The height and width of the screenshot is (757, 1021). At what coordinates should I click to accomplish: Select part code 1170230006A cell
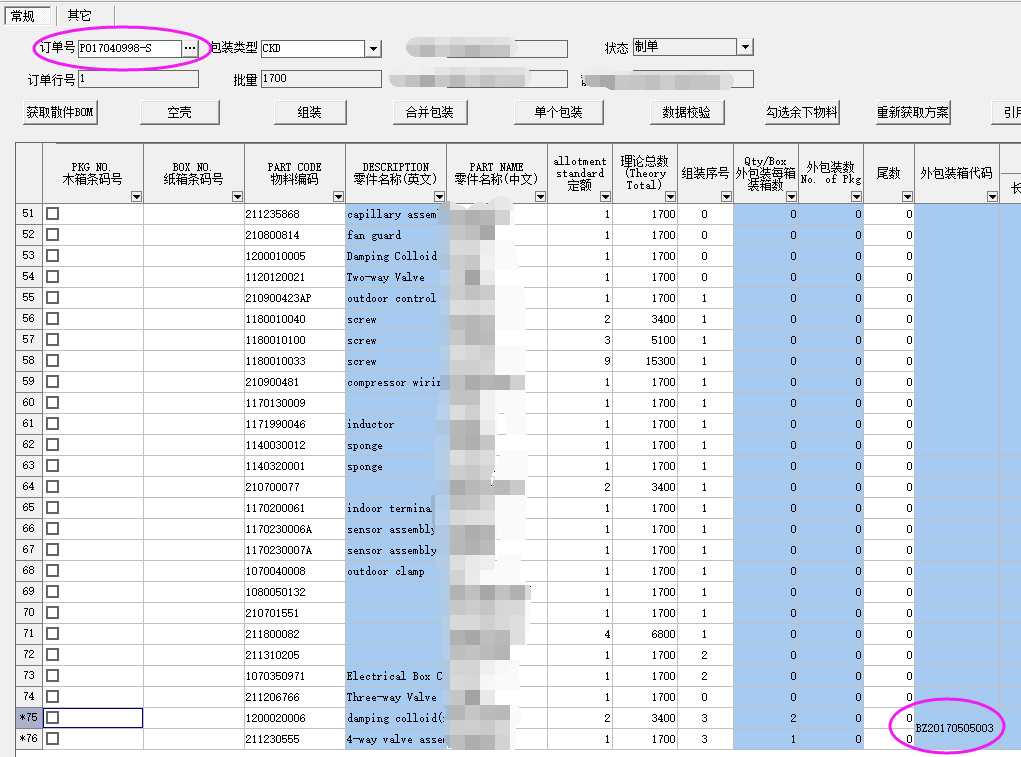click(x=295, y=529)
